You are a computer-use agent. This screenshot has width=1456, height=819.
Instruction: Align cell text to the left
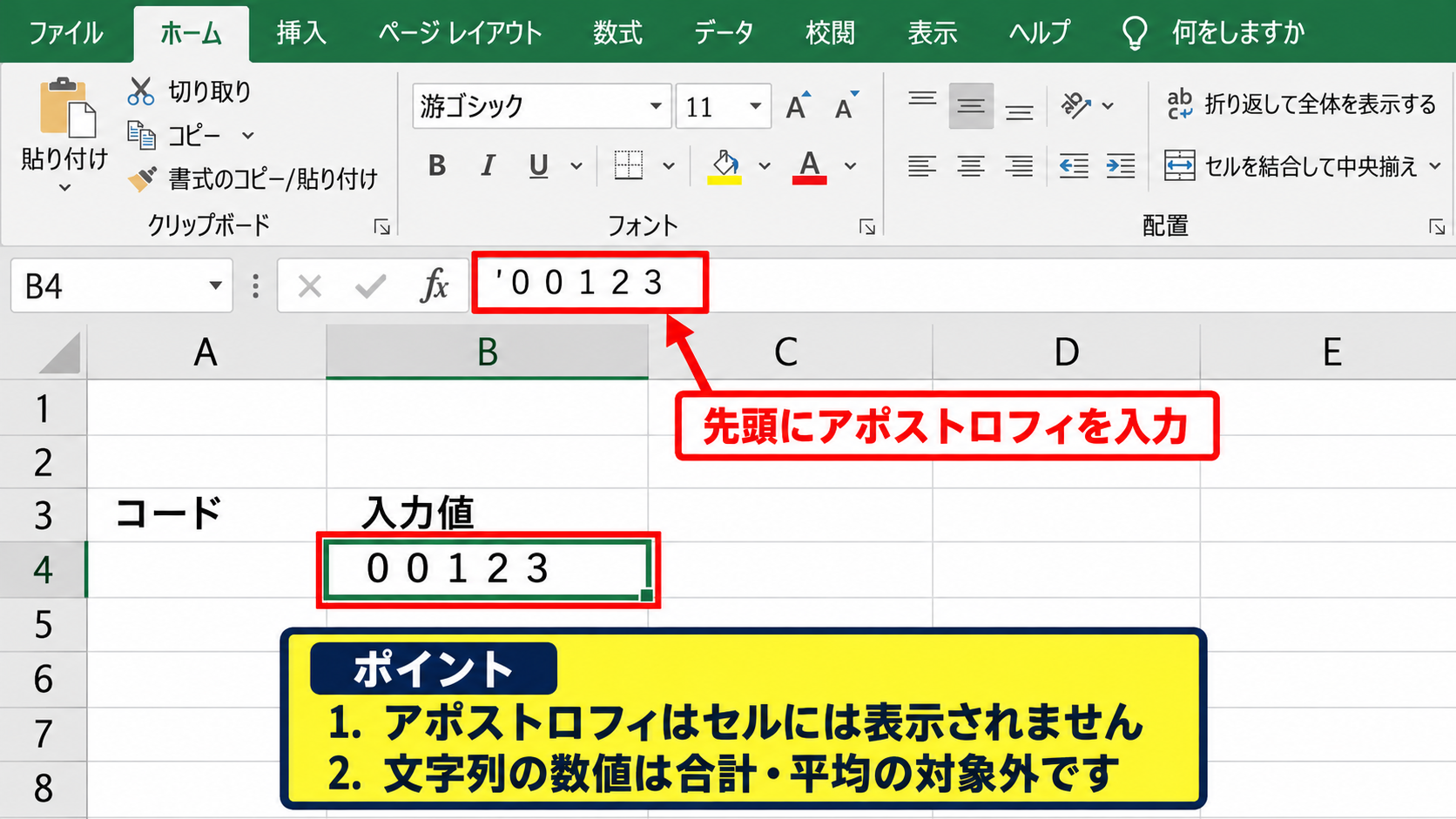922,165
